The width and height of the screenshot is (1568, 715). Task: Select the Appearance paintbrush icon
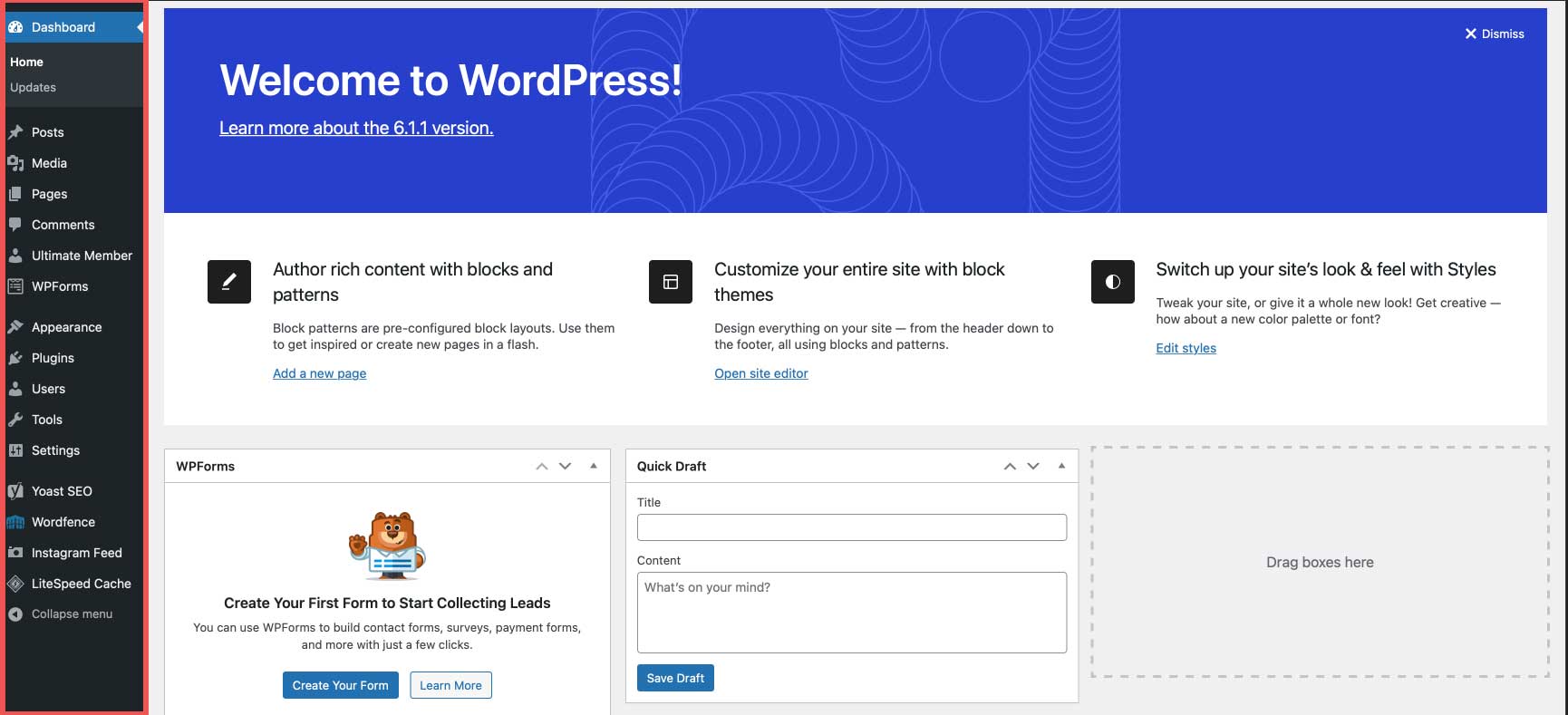pyautogui.click(x=15, y=327)
